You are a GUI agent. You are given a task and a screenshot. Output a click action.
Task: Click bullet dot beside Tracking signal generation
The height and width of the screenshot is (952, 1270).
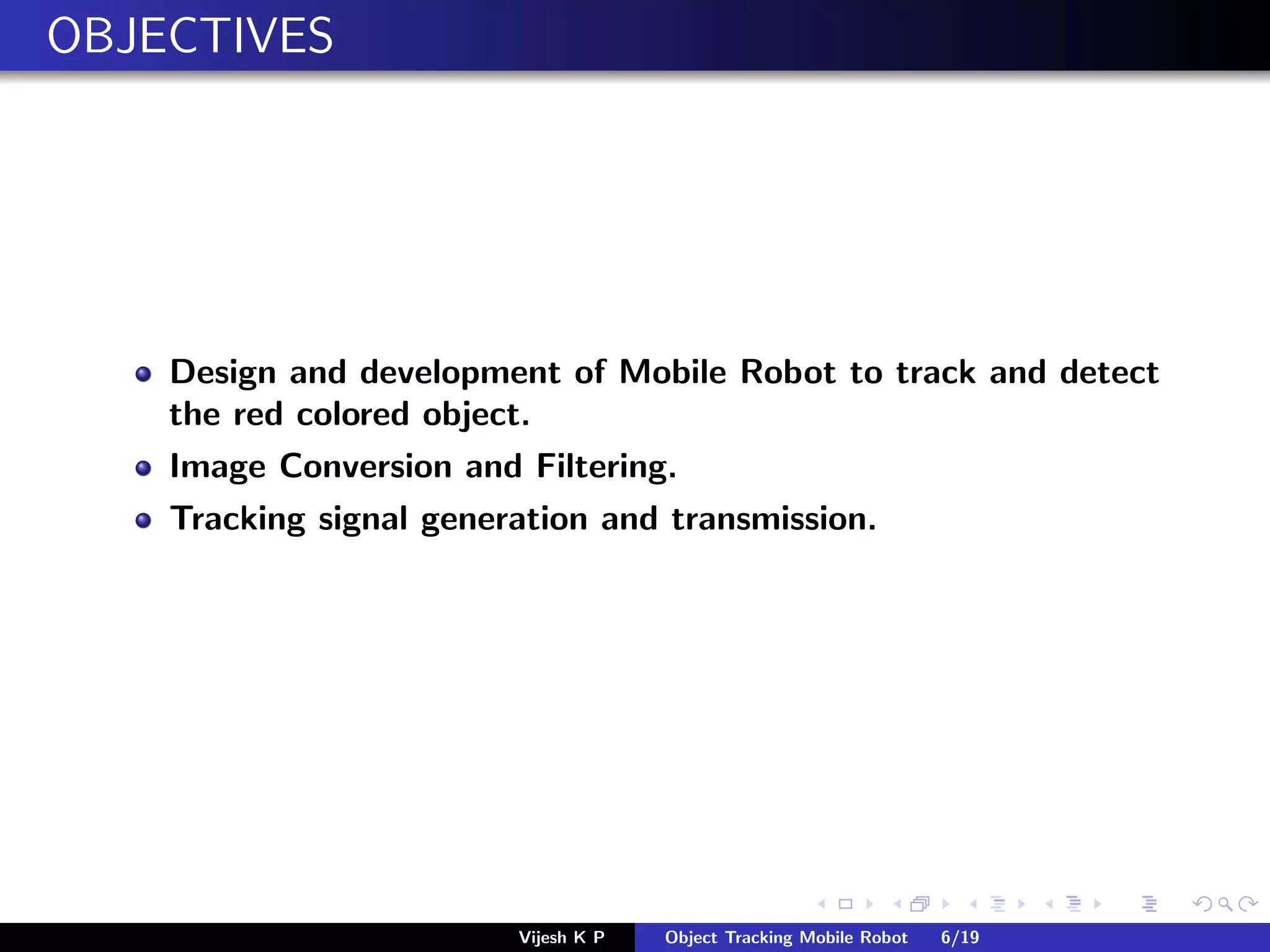coord(143,521)
